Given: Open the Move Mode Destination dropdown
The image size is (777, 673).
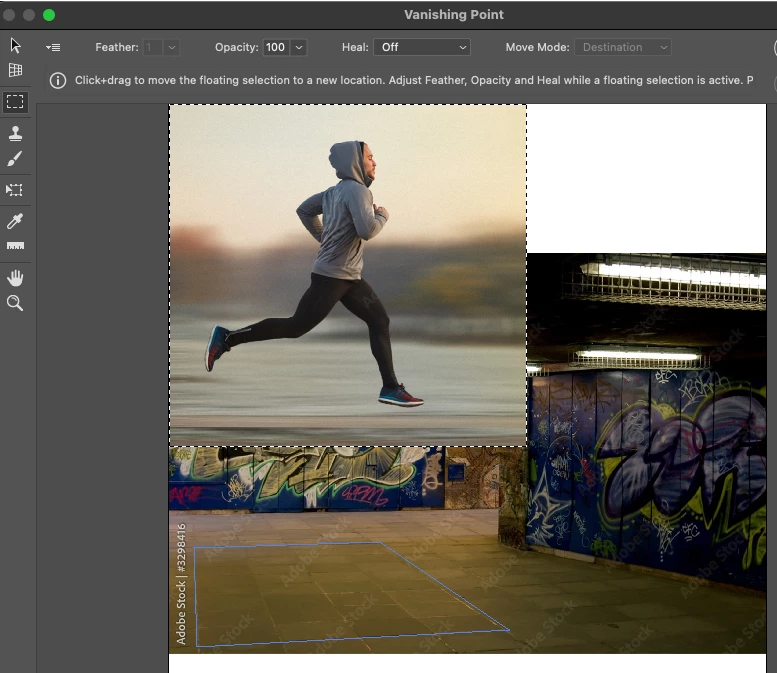Looking at the screenshot, I should click(622, 47).
